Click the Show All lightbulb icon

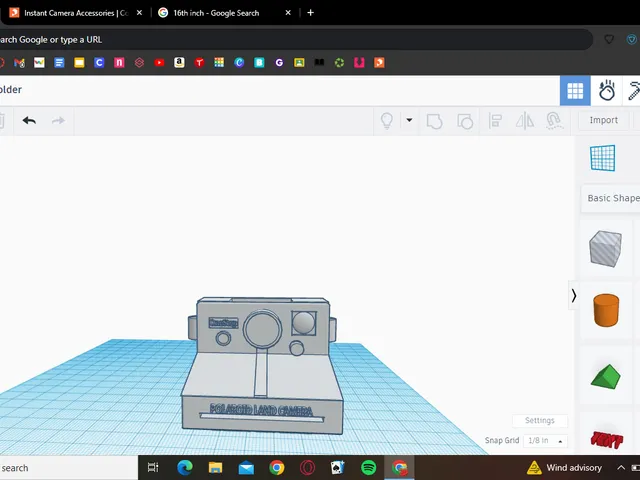387,121
